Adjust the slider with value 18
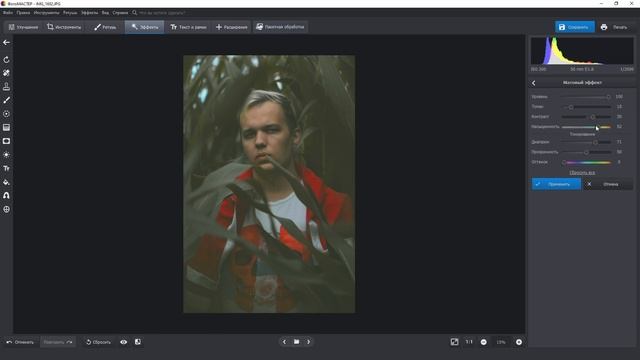Image resolution: width=640 pixels, height=360 pixels. (x=586, y=107)
